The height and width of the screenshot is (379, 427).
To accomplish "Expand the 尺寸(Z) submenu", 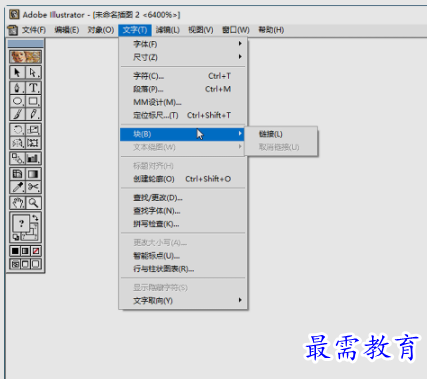I will (x=183, y=57).
